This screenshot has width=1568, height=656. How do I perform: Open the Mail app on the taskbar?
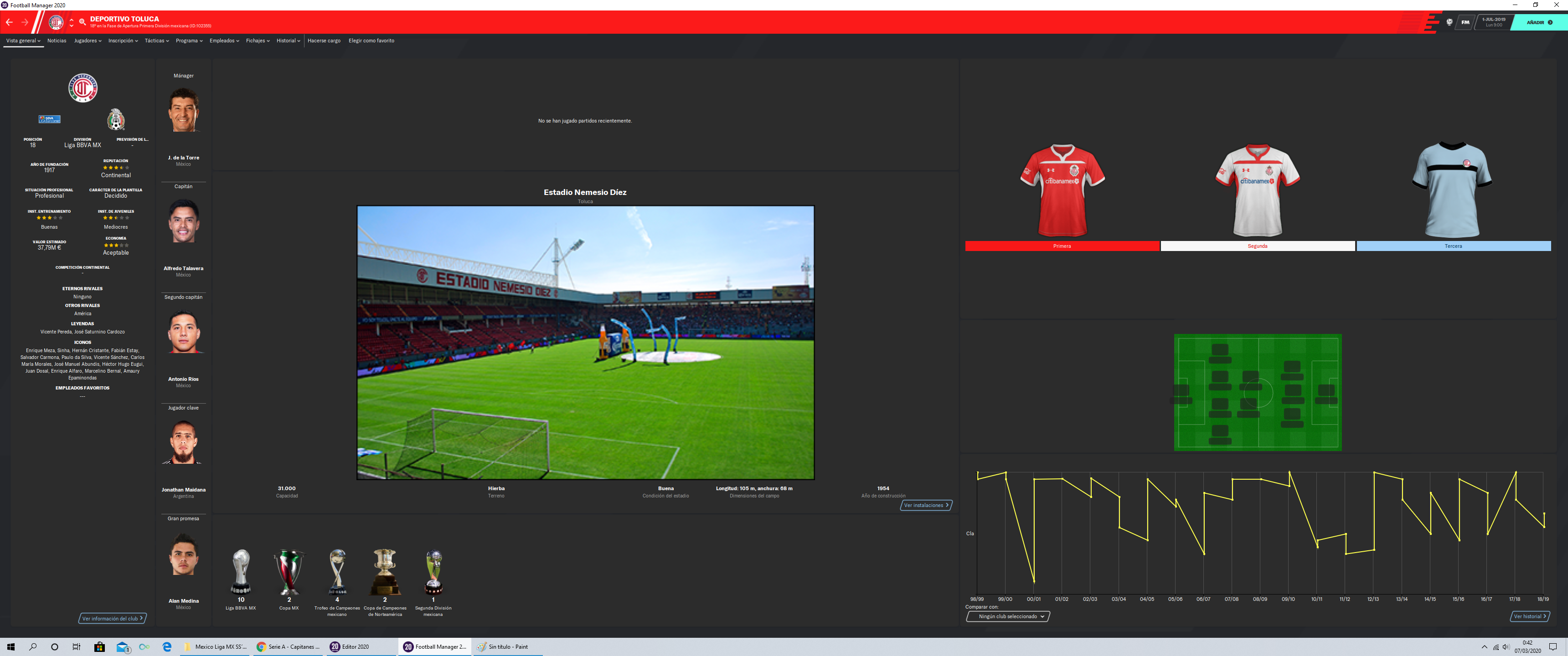click(x=122, y=647)
